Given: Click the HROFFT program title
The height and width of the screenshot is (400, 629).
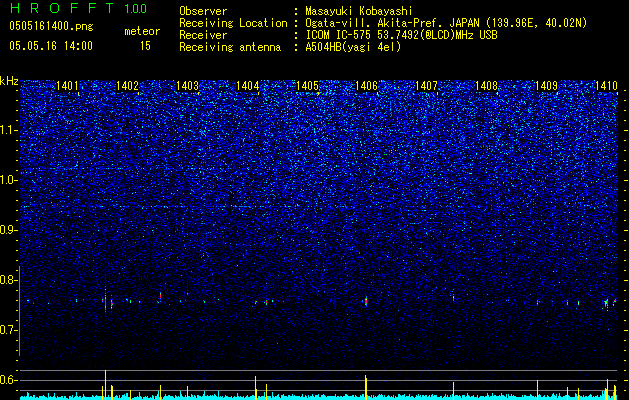Looking at the screenshot, I should 62,8.
